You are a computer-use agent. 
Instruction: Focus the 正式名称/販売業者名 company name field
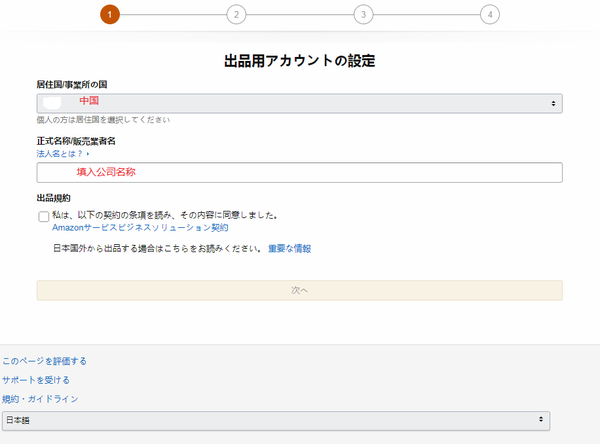299,172
